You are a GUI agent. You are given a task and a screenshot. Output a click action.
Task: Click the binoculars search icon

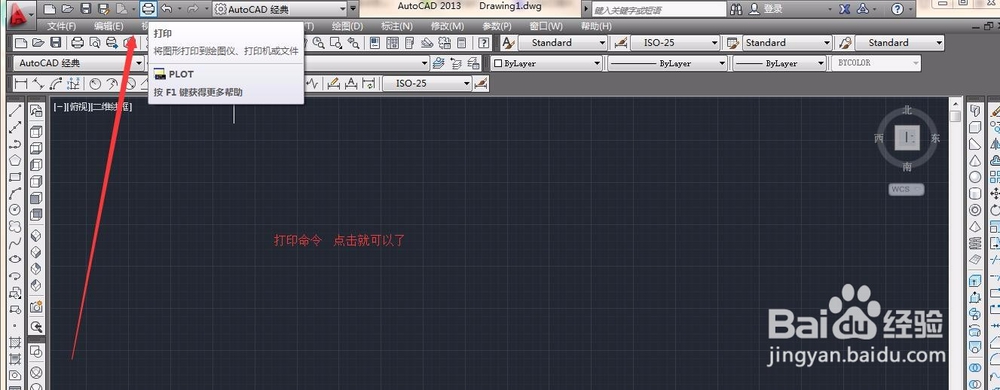click(x=737, y=9)
